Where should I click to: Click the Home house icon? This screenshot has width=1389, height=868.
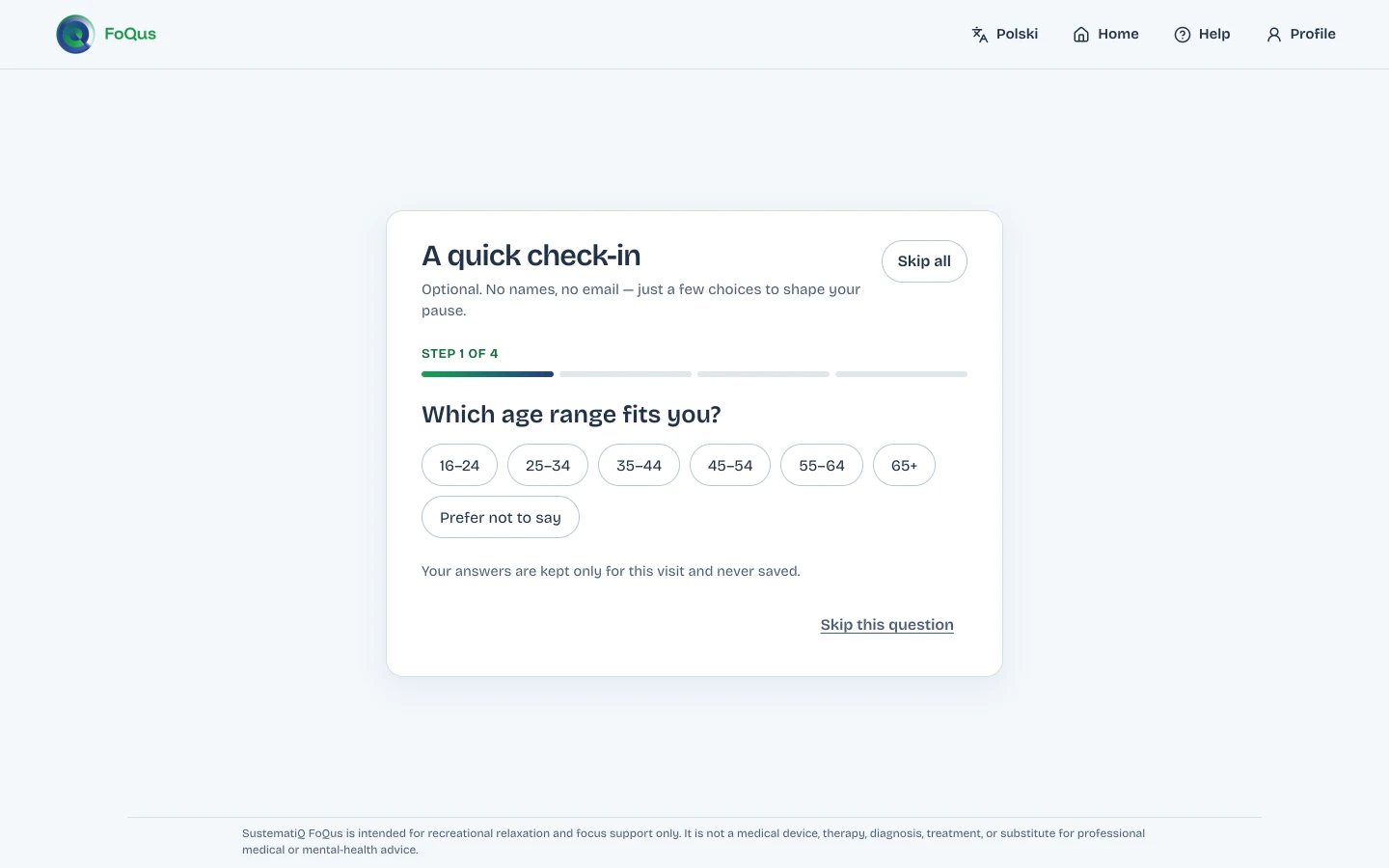[x=1081, y=35]
